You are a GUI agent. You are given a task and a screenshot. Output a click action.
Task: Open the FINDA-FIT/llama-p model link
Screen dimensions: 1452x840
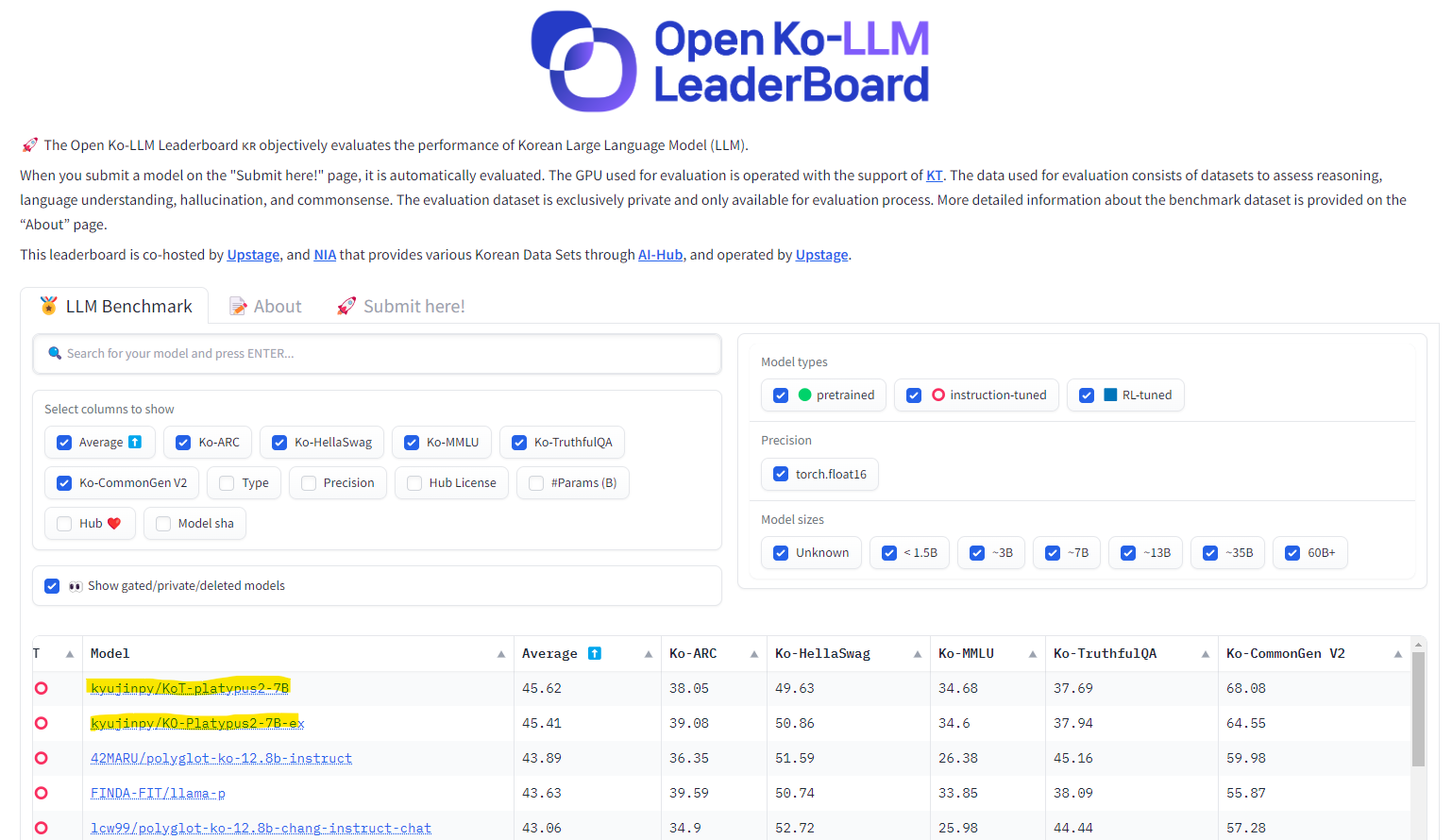(158, 793)
